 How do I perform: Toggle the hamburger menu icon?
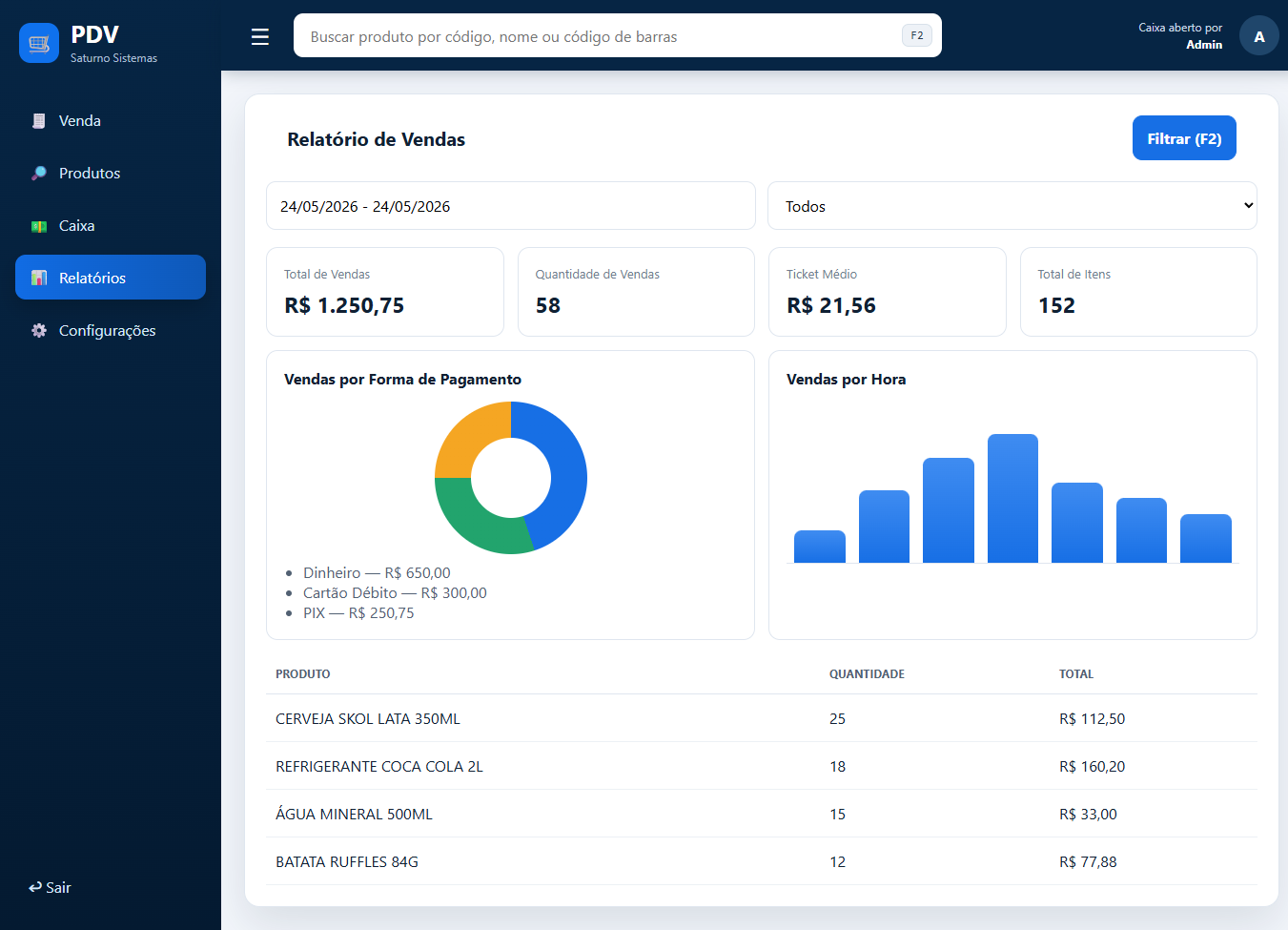260,36
